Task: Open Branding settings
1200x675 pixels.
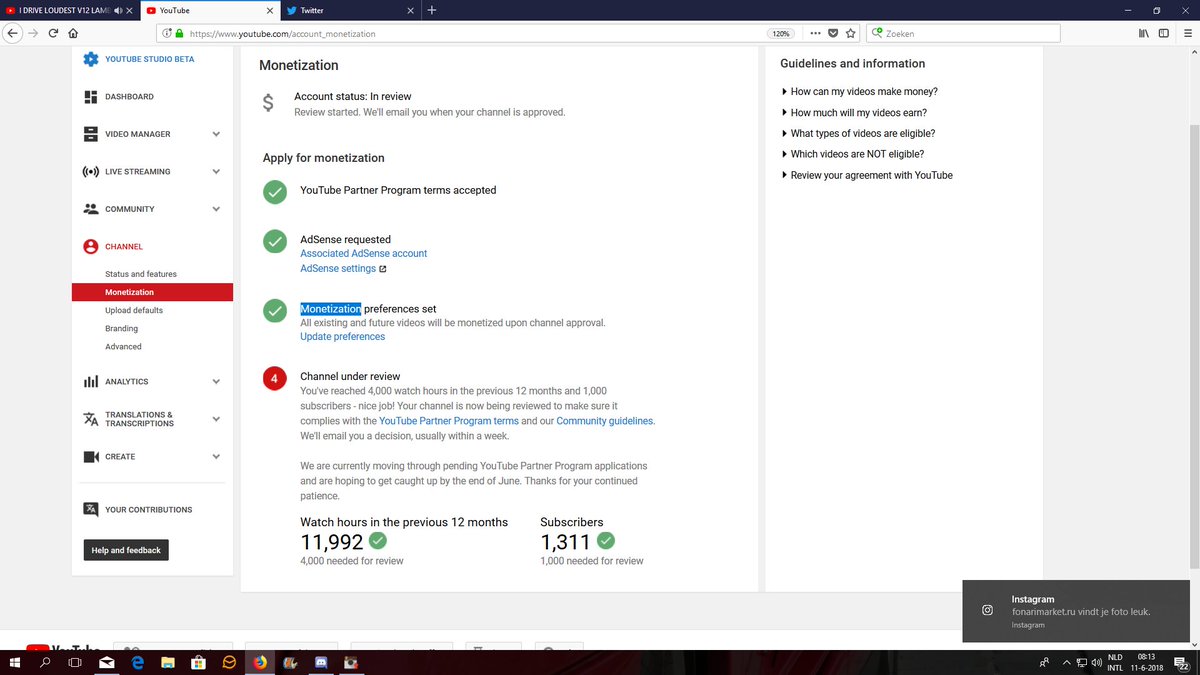Action: click(x=122, y=328)
